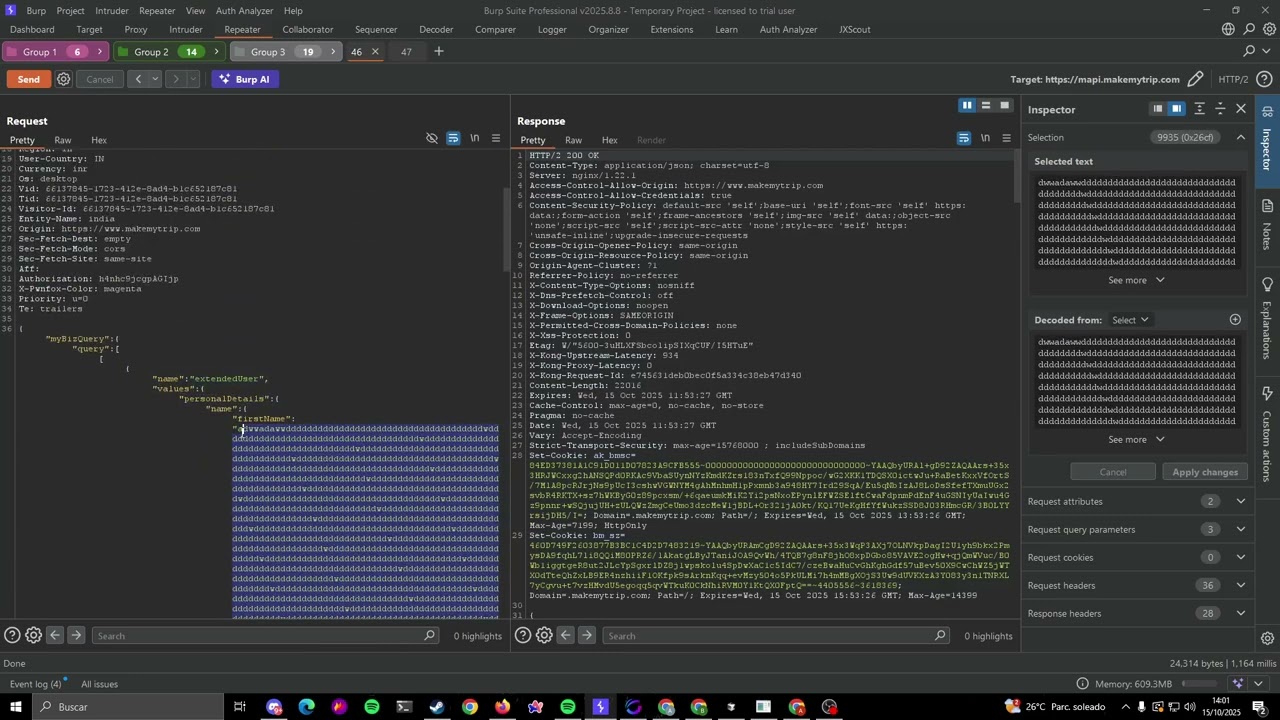1280x720 pixels.
Task: Open Request editor hamburger menu
Action: tap(496, 139)
